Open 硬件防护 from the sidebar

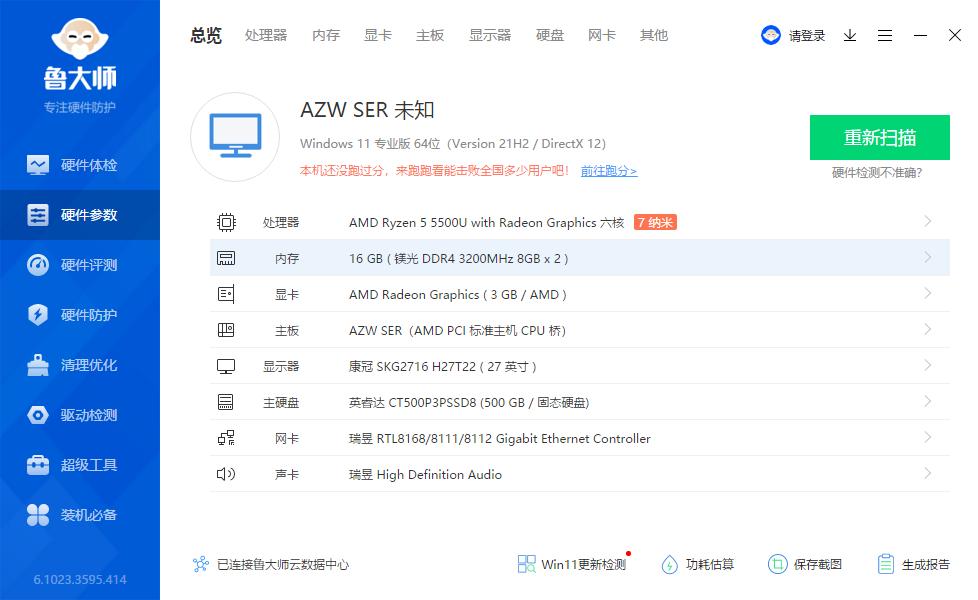[x=80, y=314]
